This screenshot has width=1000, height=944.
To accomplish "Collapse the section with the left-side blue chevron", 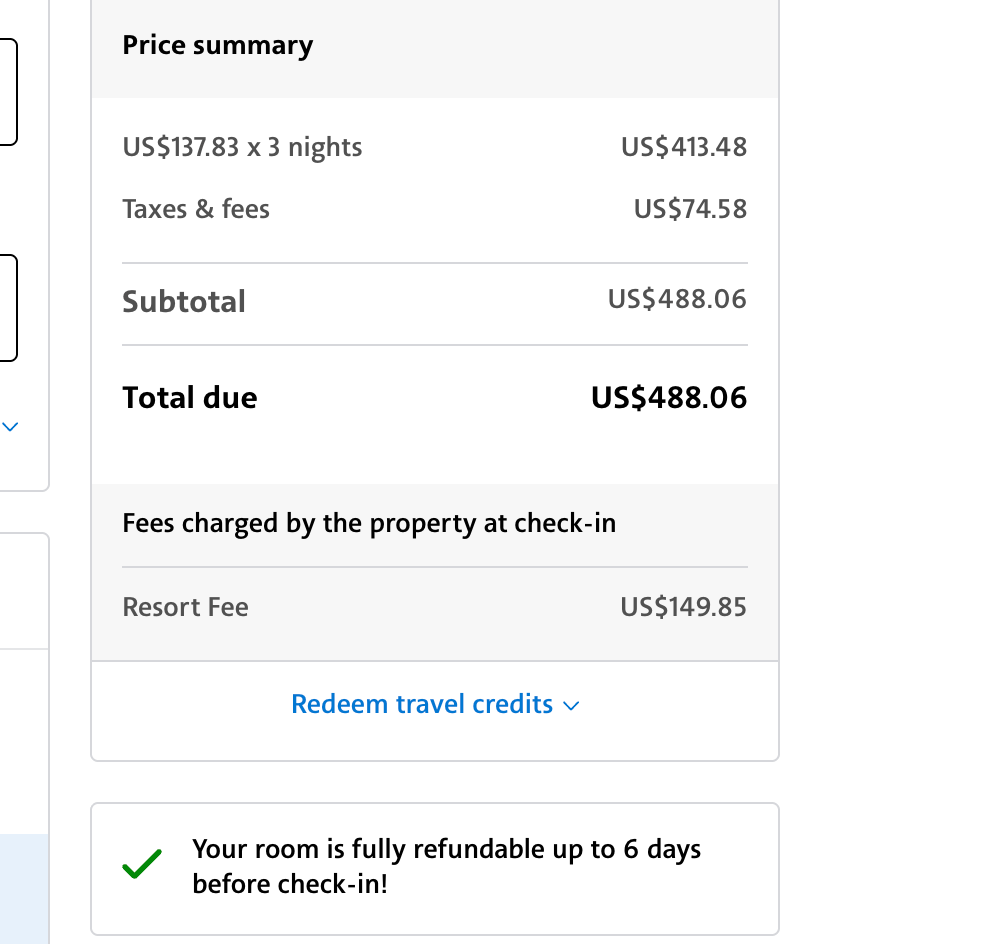I will (10, 426).
